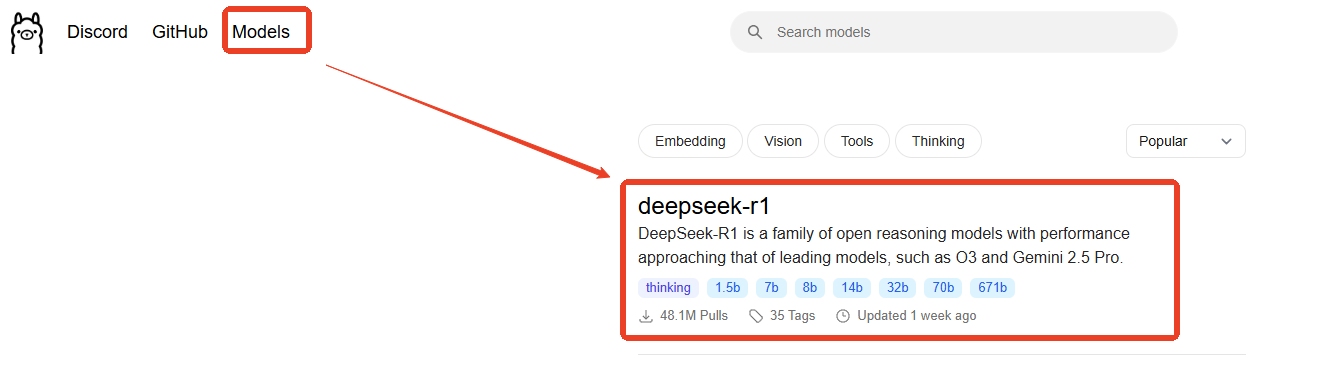This screenshot has width=1318, height=371.
Task: Select the 671b size tag
Action: (x=992, y=288)
